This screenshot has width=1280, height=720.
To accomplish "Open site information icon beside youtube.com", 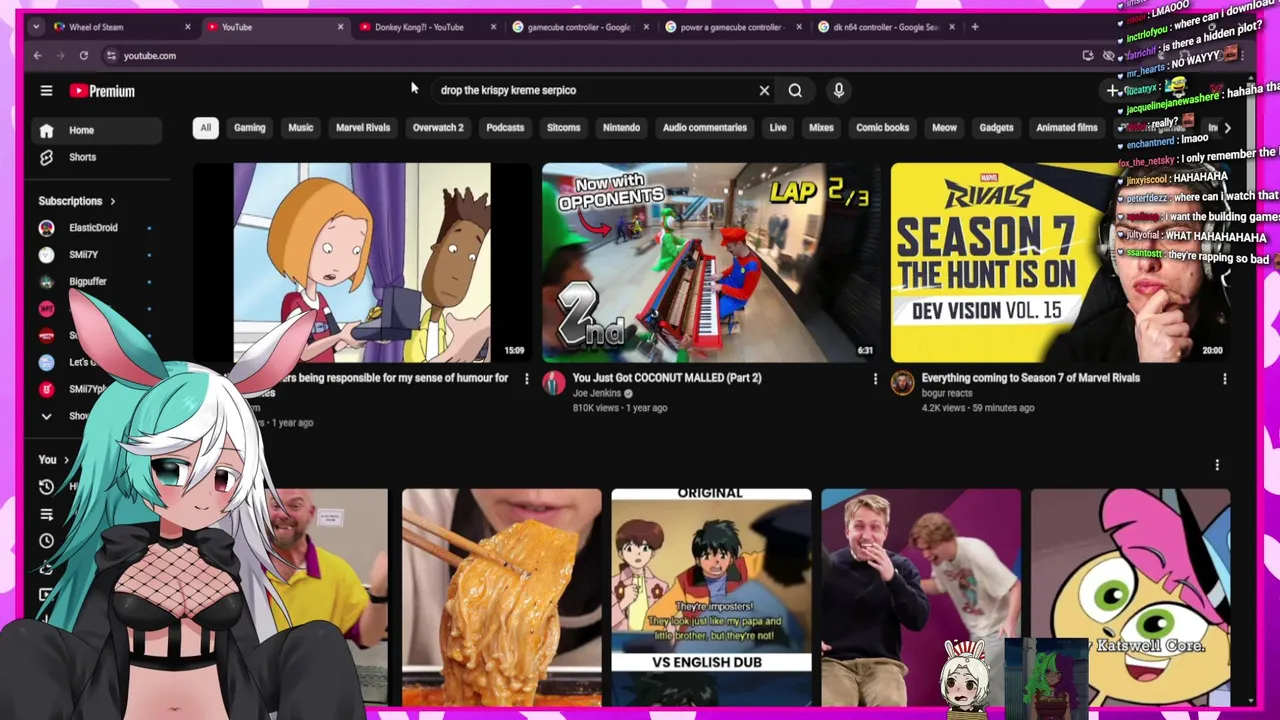I will tap(111, 56).
